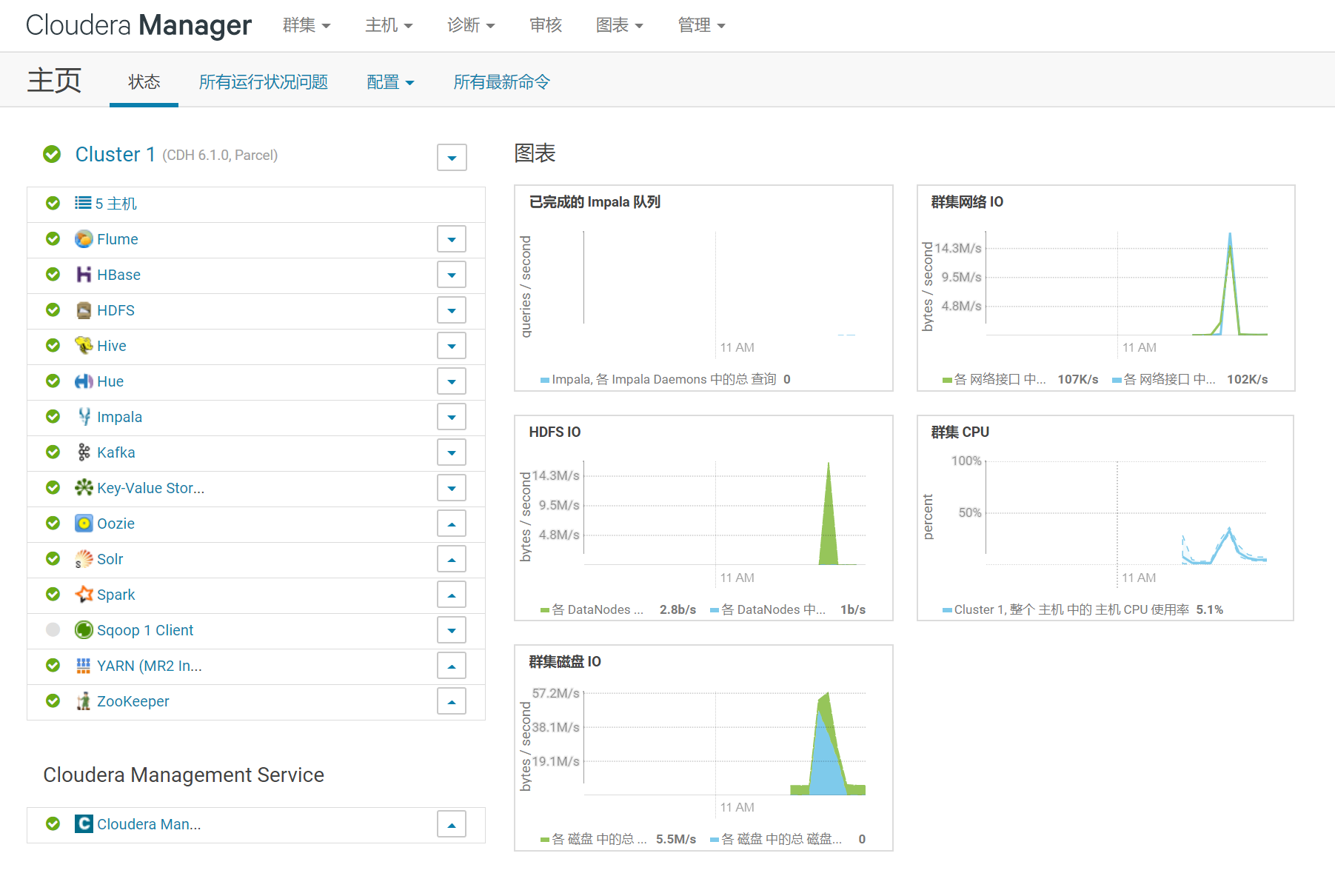
Task: Click the health check beside Cloudera Man...
Action: pyautogui.click(x=53, y=824)
